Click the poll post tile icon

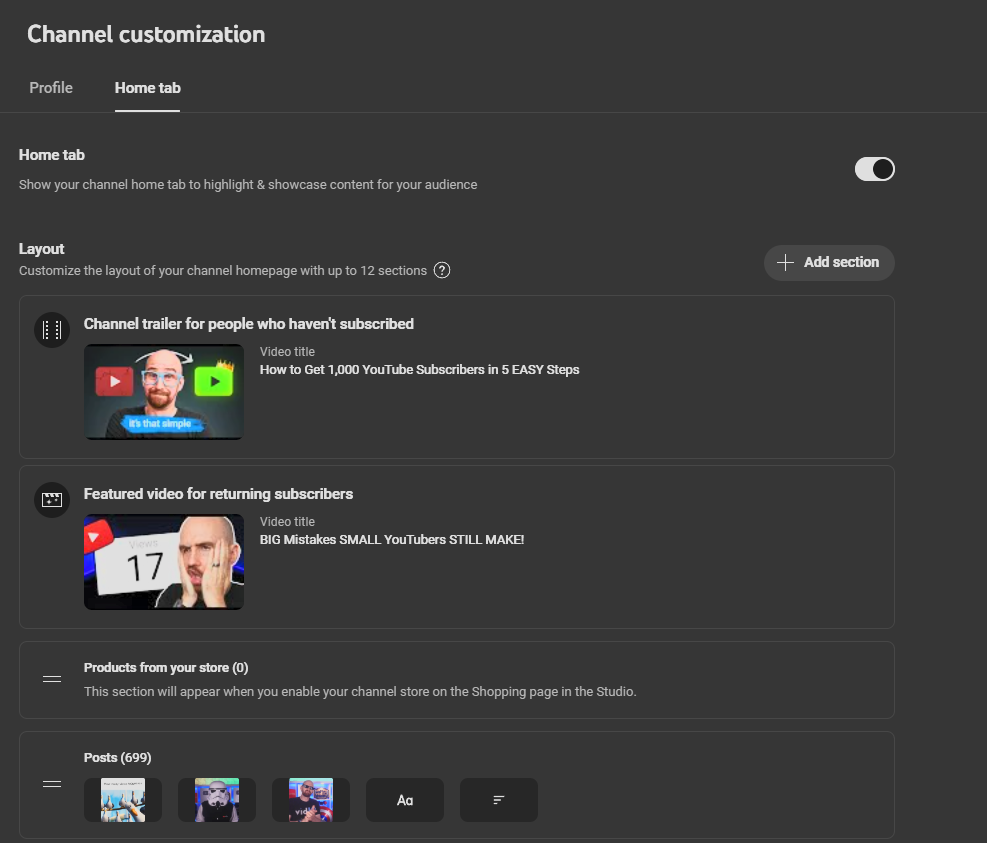[499, 800]
